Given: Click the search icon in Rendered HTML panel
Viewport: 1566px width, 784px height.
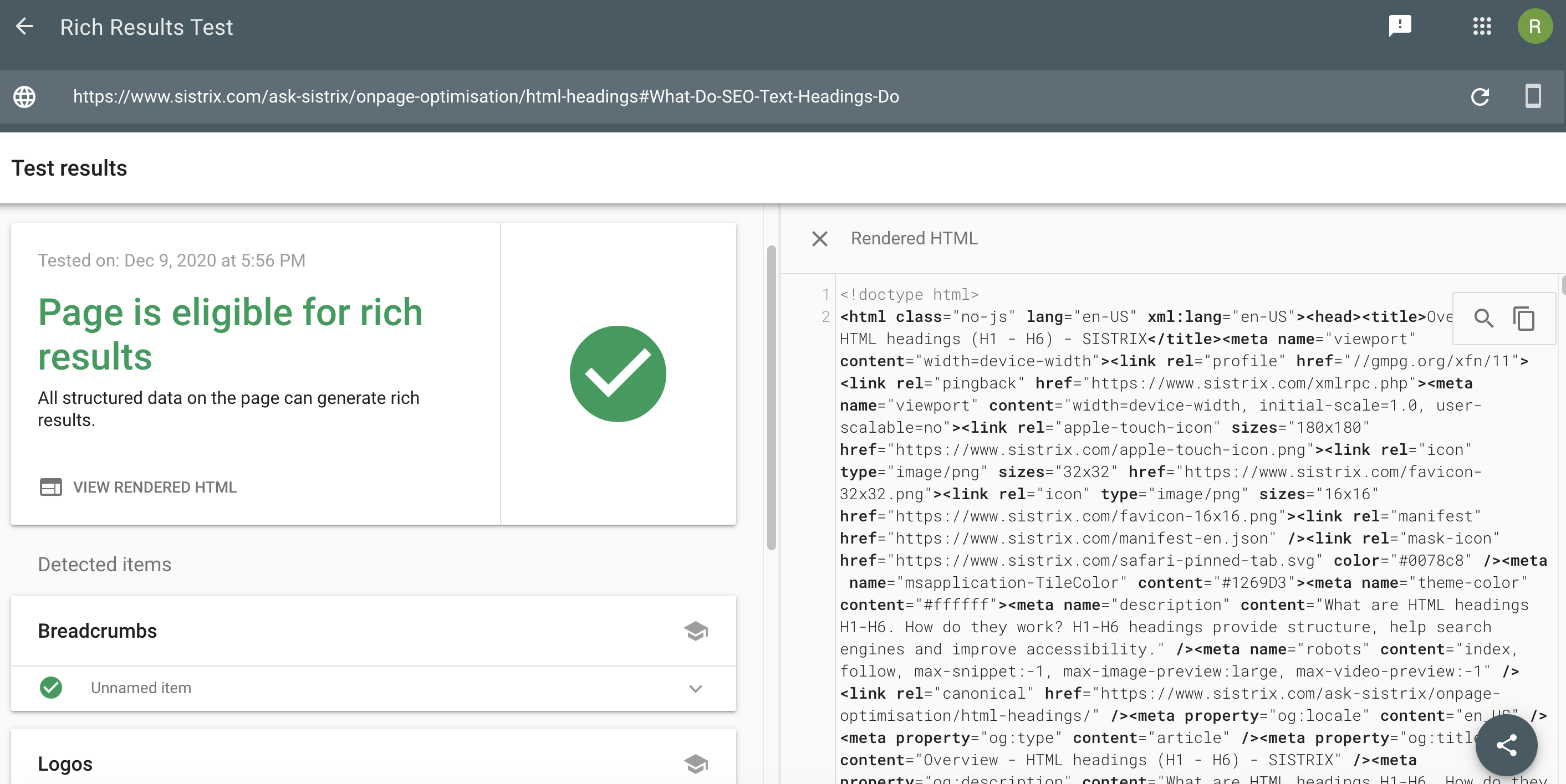Looking at the screenshot, I should [x=1484, y=318].
